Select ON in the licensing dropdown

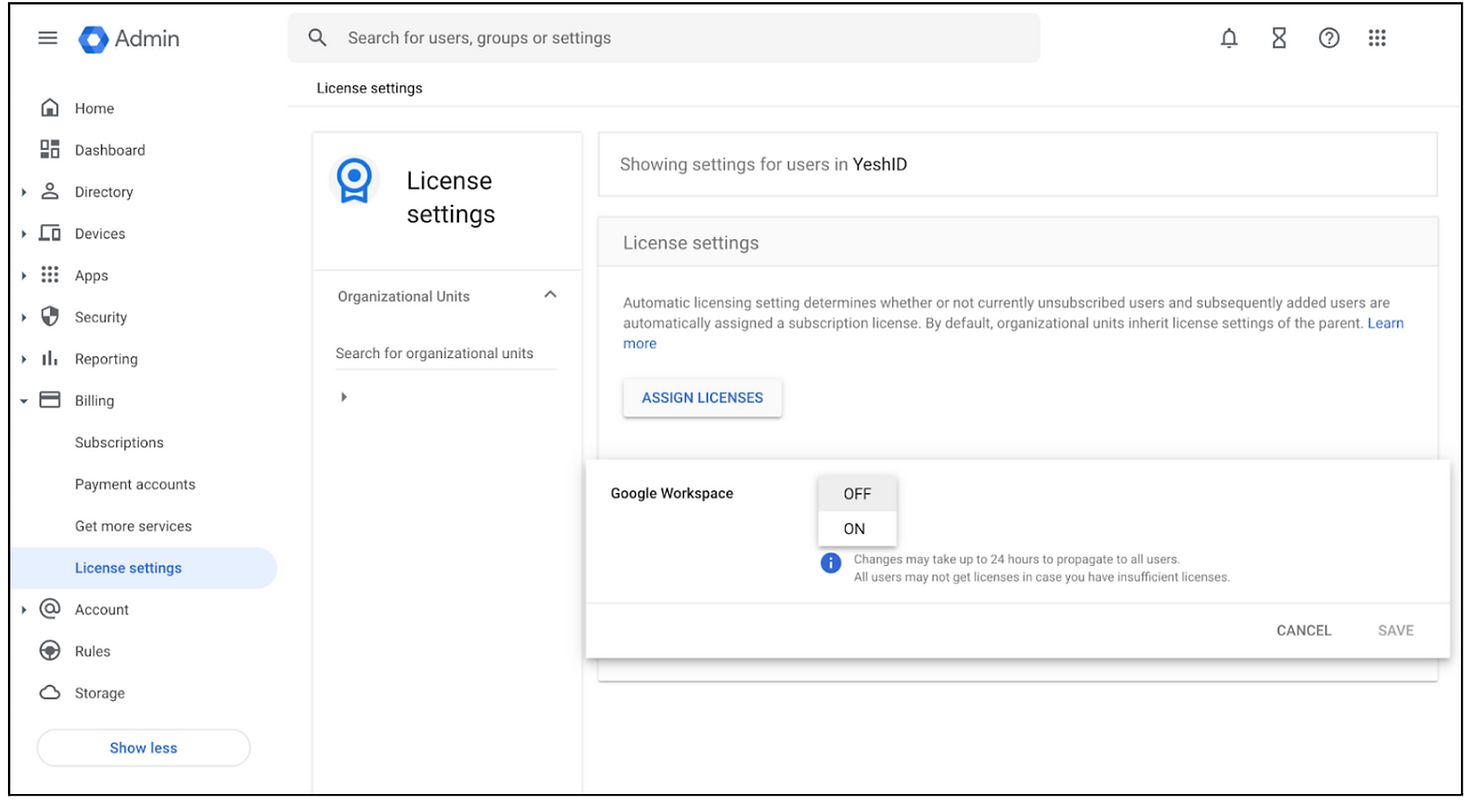857,529
